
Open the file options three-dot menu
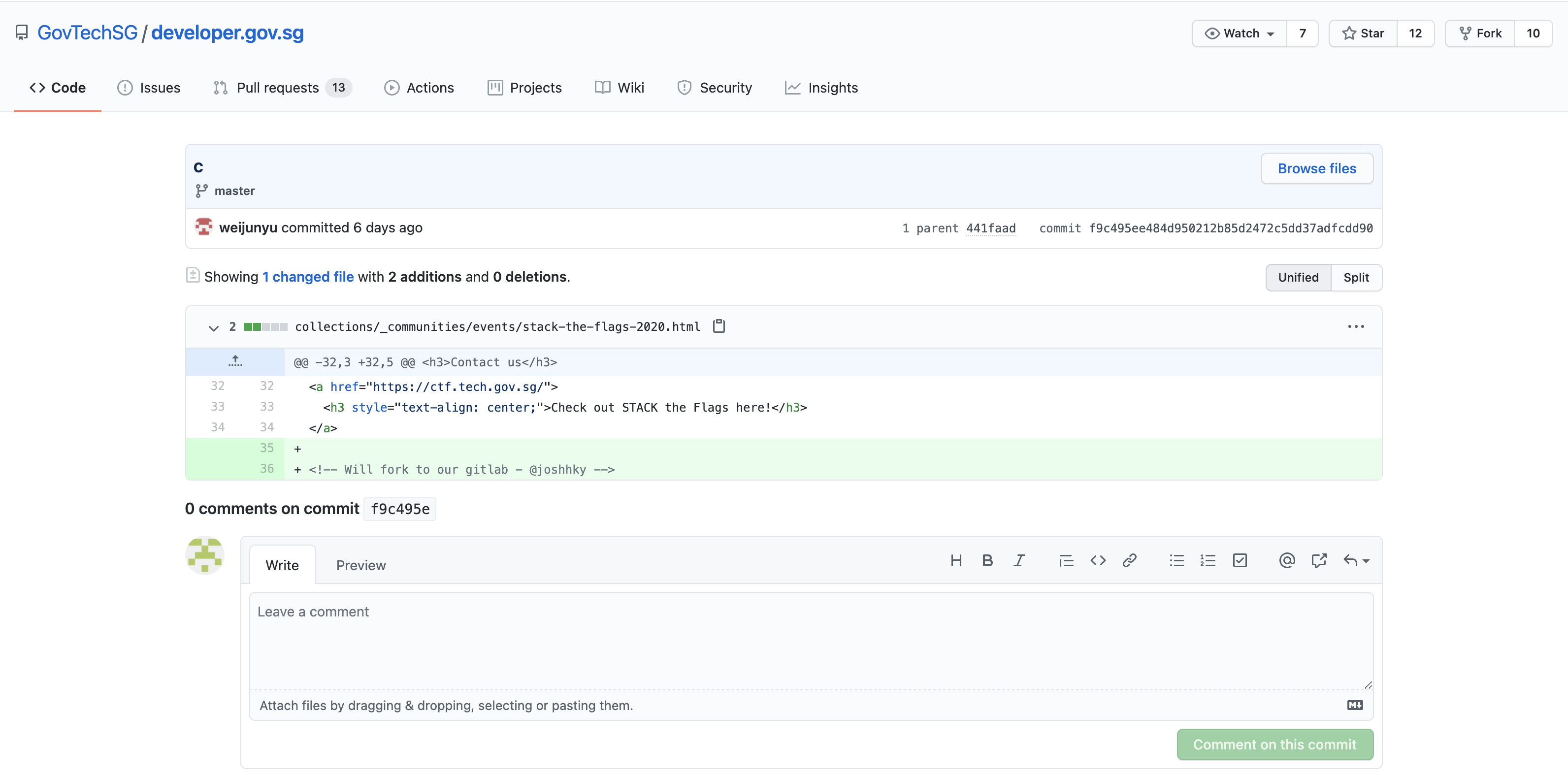point(1356,327)
